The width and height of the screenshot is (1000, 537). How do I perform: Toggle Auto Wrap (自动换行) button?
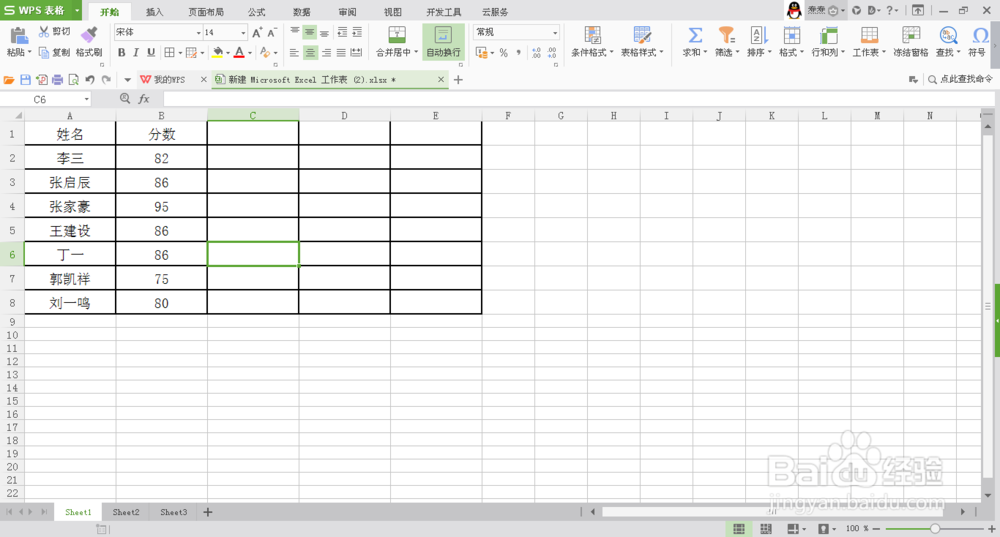pyautogui.click(x=443, y=42)
